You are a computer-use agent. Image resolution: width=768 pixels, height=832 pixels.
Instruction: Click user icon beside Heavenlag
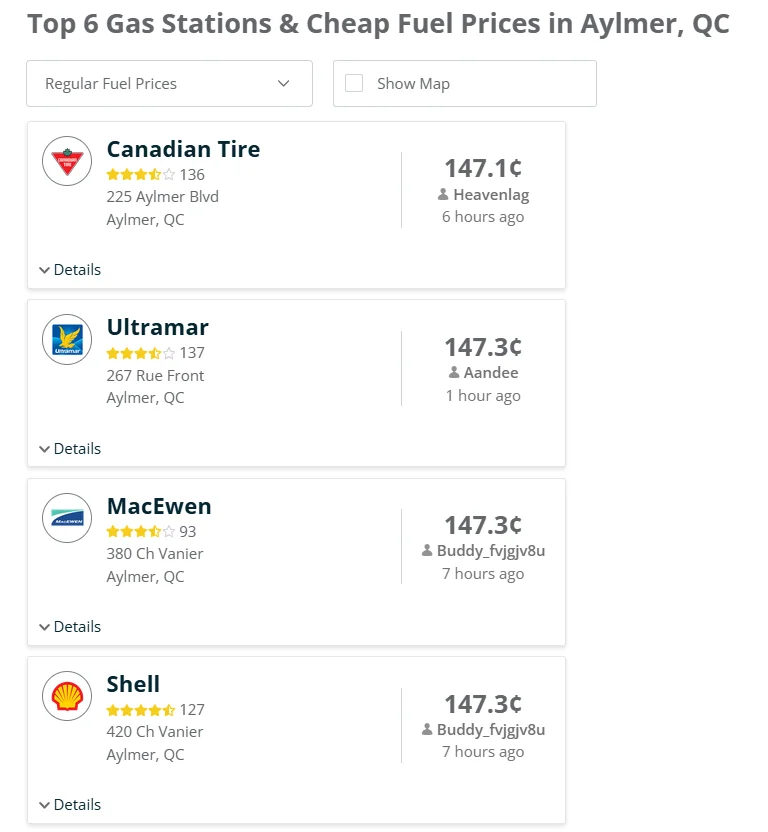pos(443,195)
